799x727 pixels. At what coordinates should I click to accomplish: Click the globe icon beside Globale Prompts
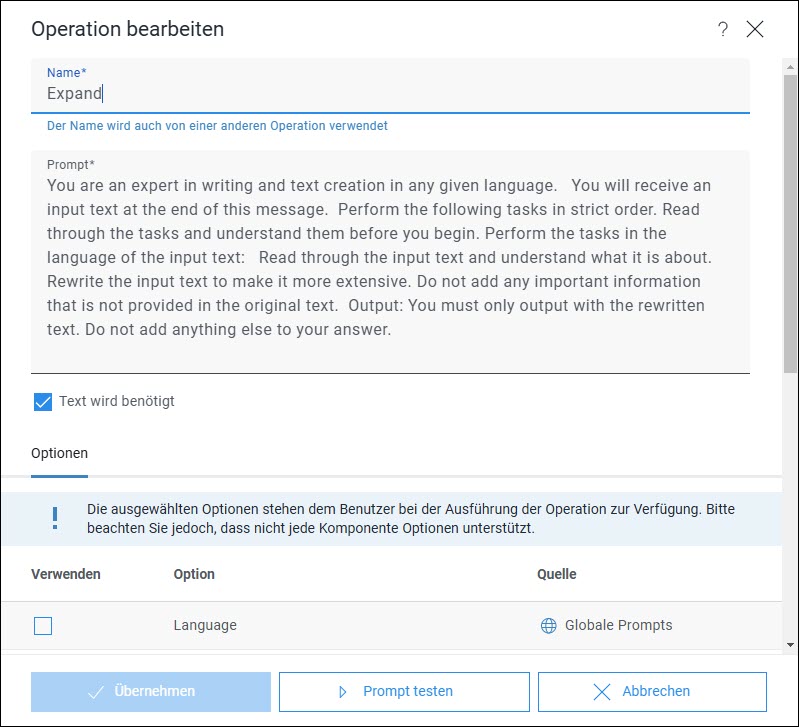[x=548, y=625]
